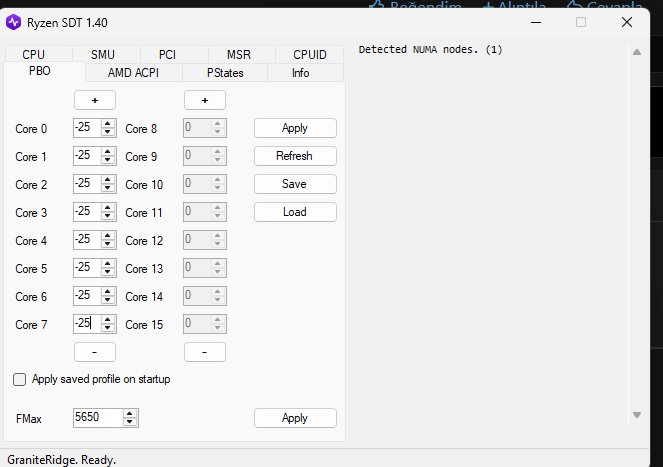Click the 'GraniteRidge. Ready.' status bar text
This screenshot has height=467, width=663.
click(62, 460)
